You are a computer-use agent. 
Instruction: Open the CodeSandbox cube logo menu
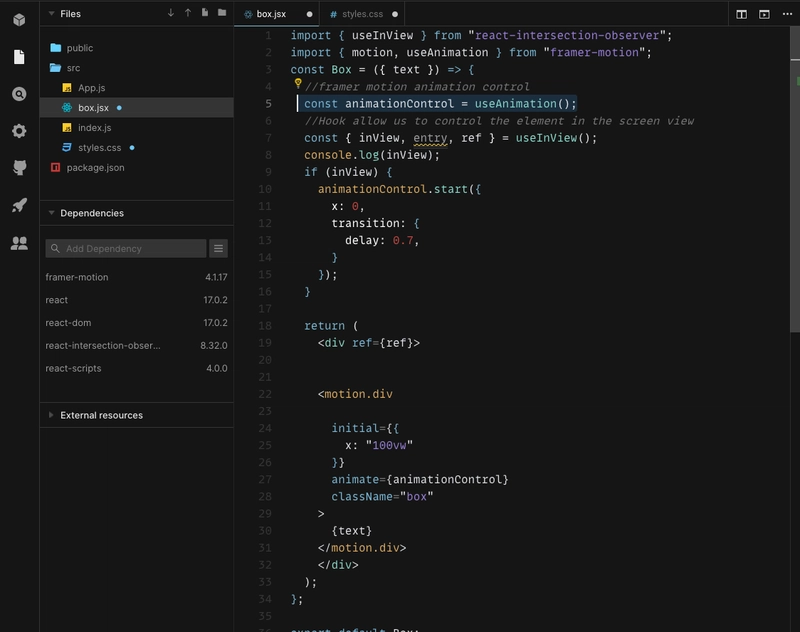tap(19, 19)
